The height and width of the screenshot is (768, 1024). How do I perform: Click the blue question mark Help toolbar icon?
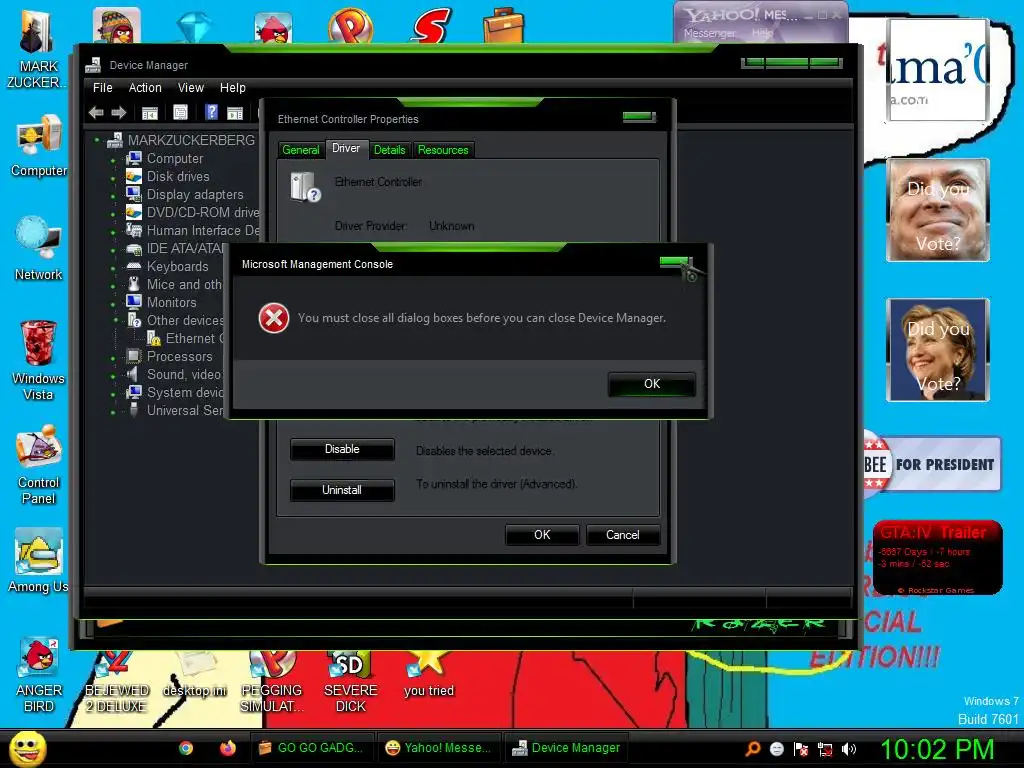[x=211, y=112]
